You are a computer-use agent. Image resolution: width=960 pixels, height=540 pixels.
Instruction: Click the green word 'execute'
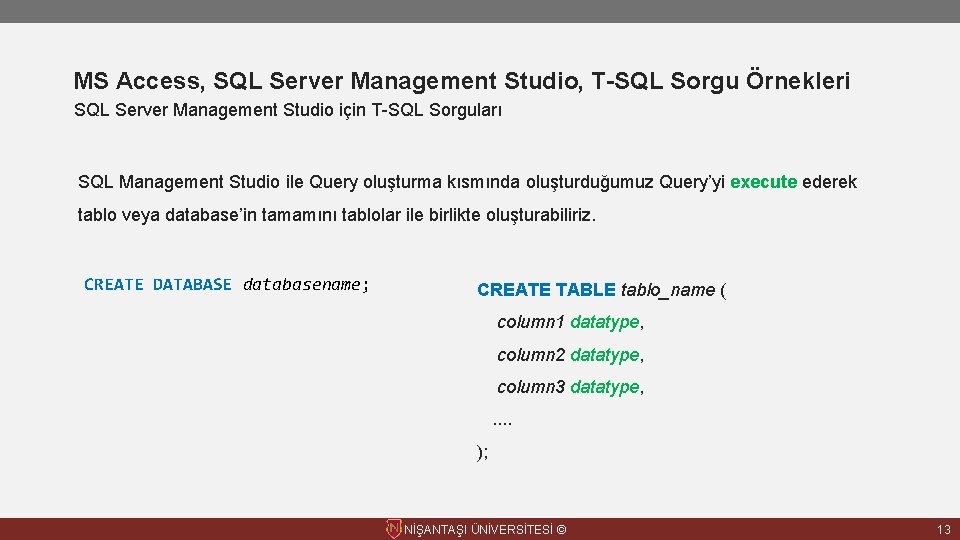[763, 182]
